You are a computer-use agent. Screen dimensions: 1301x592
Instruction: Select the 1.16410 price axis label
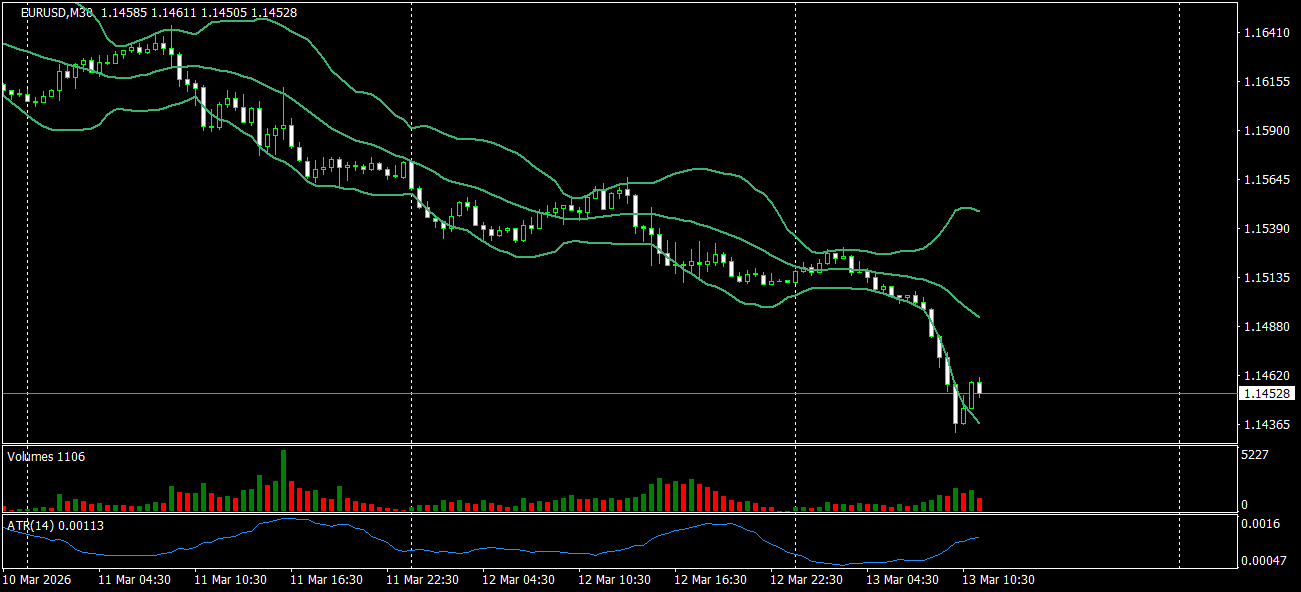pyautogui.click(x=1267, y=33)
